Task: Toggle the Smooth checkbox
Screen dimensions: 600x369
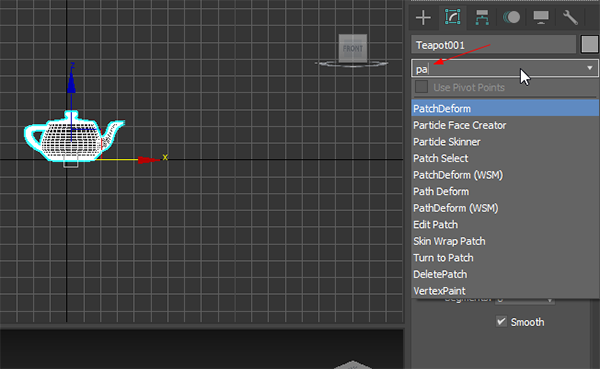Action: [x=501, y=322]
